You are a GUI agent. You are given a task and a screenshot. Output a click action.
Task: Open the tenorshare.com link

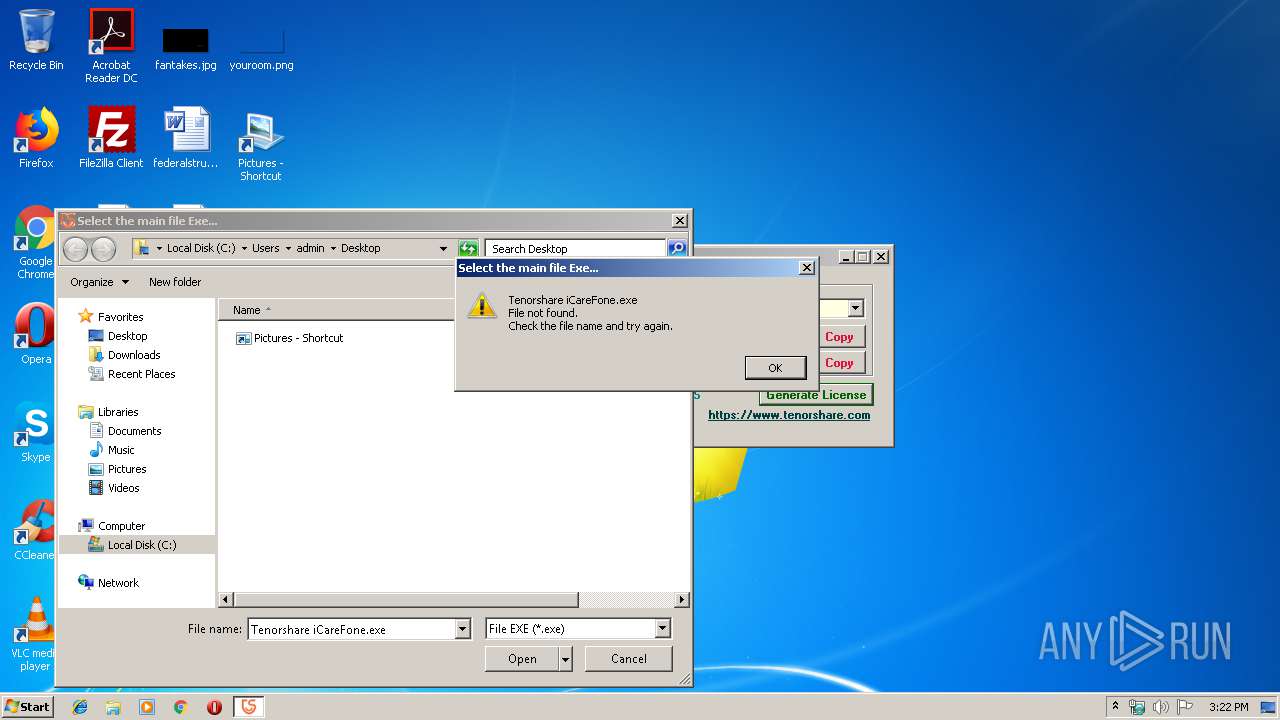tap(789, 415)
